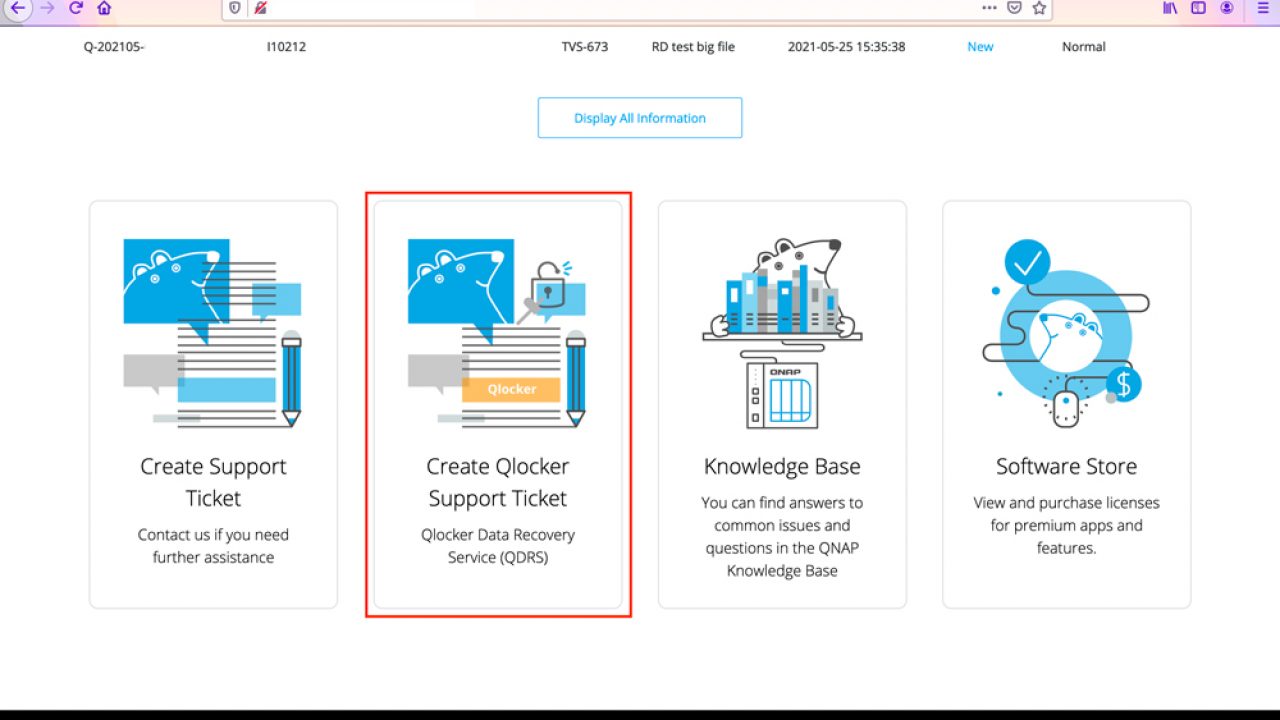Go back with the browser back arrow
This screenshot has width=1280, height=720.
[18, 8]
